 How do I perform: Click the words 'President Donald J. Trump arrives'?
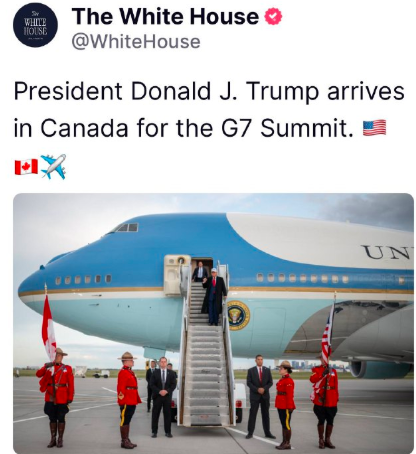(209, 91)
